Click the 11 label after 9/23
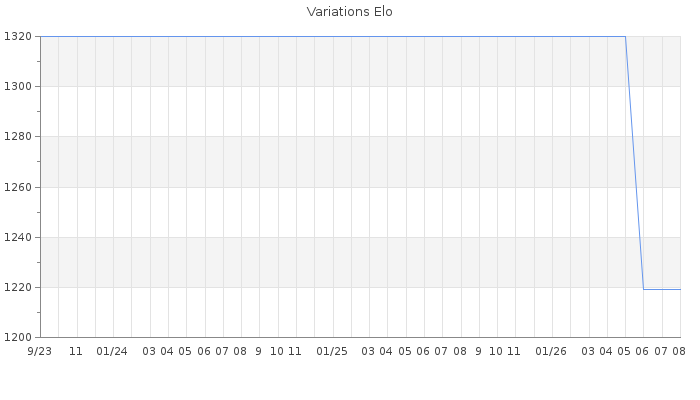Screen dimensions: 700x400 (76, 351)
